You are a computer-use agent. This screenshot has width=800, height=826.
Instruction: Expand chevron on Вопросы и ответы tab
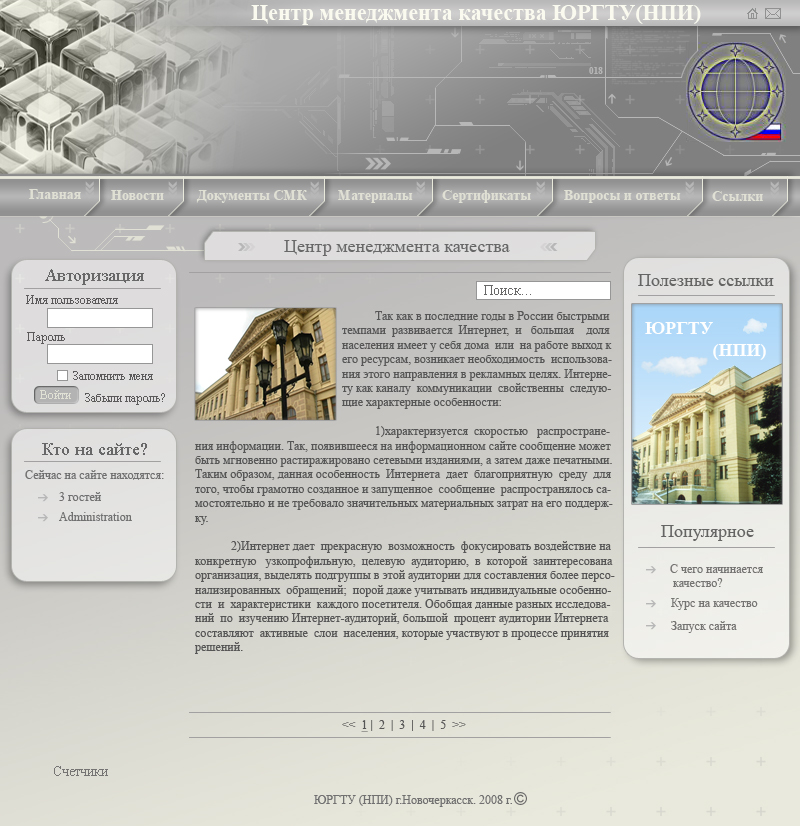pos(690,187)
